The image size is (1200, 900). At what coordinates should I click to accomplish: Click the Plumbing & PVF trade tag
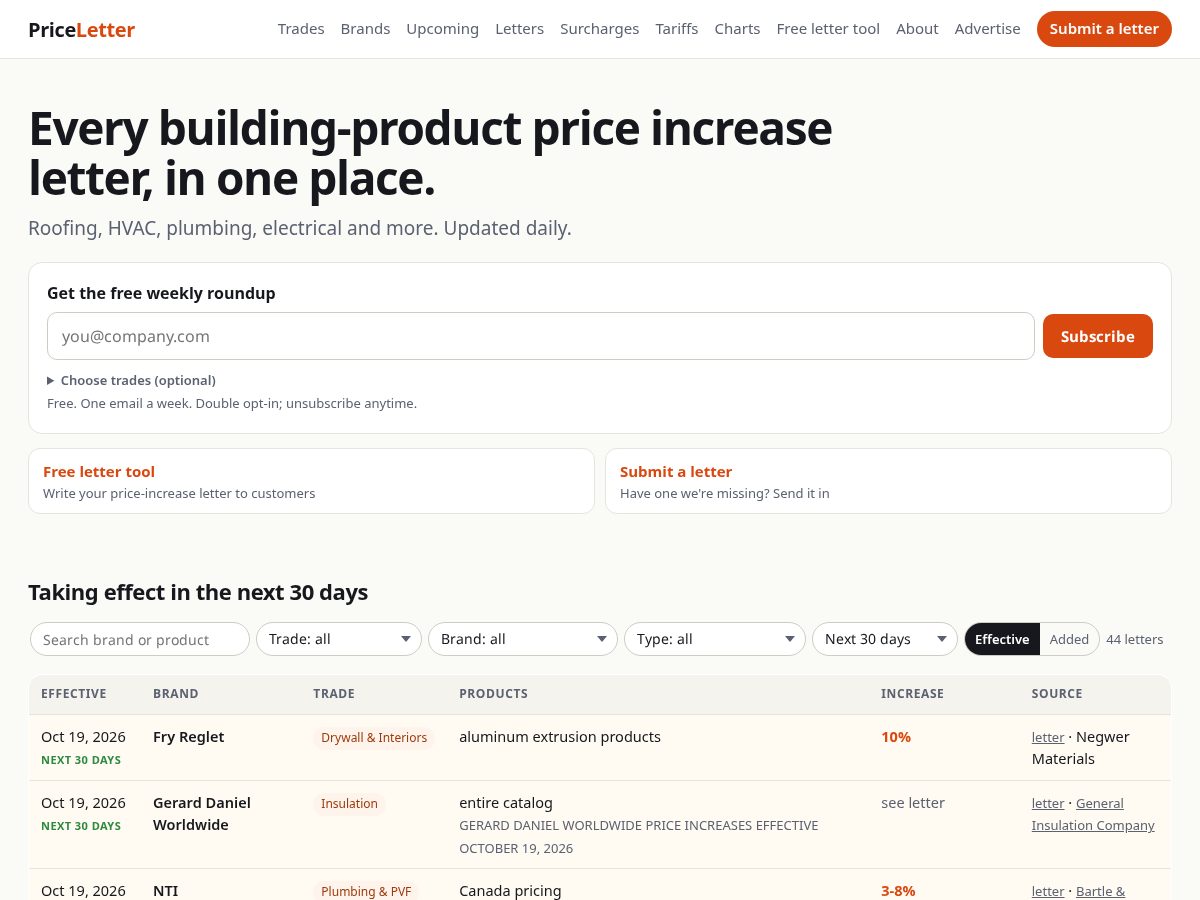tap(366, 891)
